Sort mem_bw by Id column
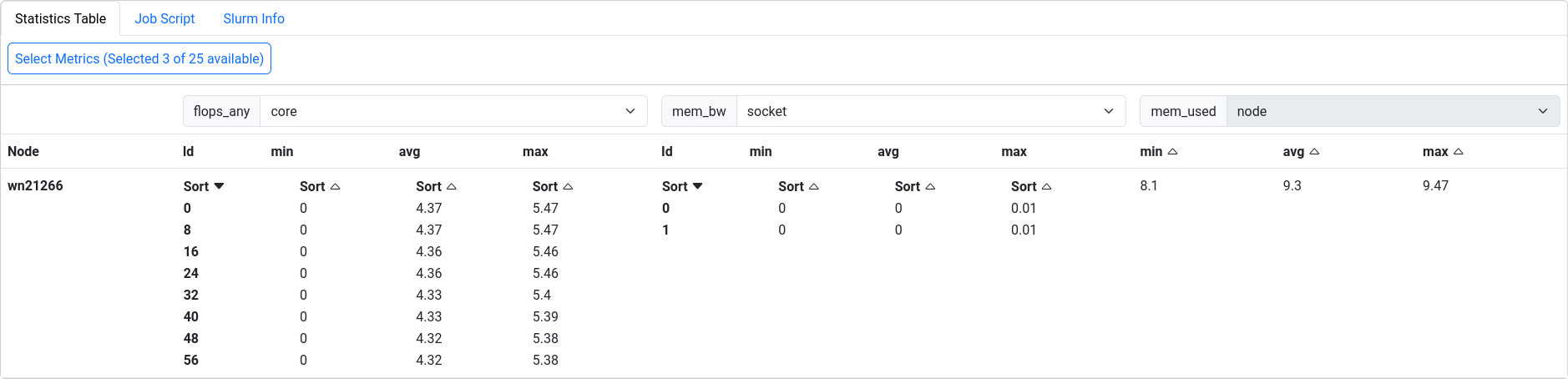 click(x=682, y=186)
